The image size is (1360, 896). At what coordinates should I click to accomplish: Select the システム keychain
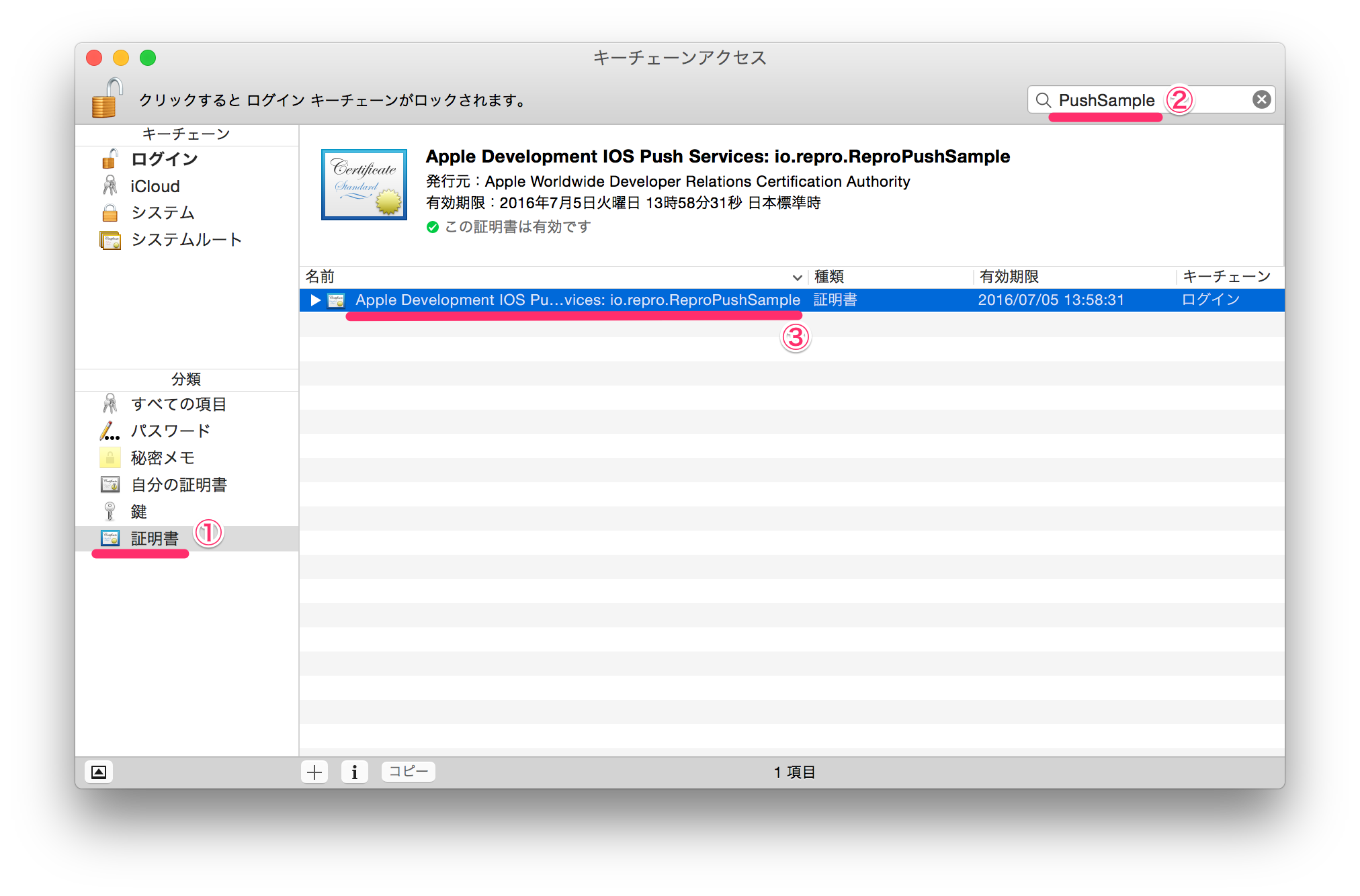tap(186, 213)
